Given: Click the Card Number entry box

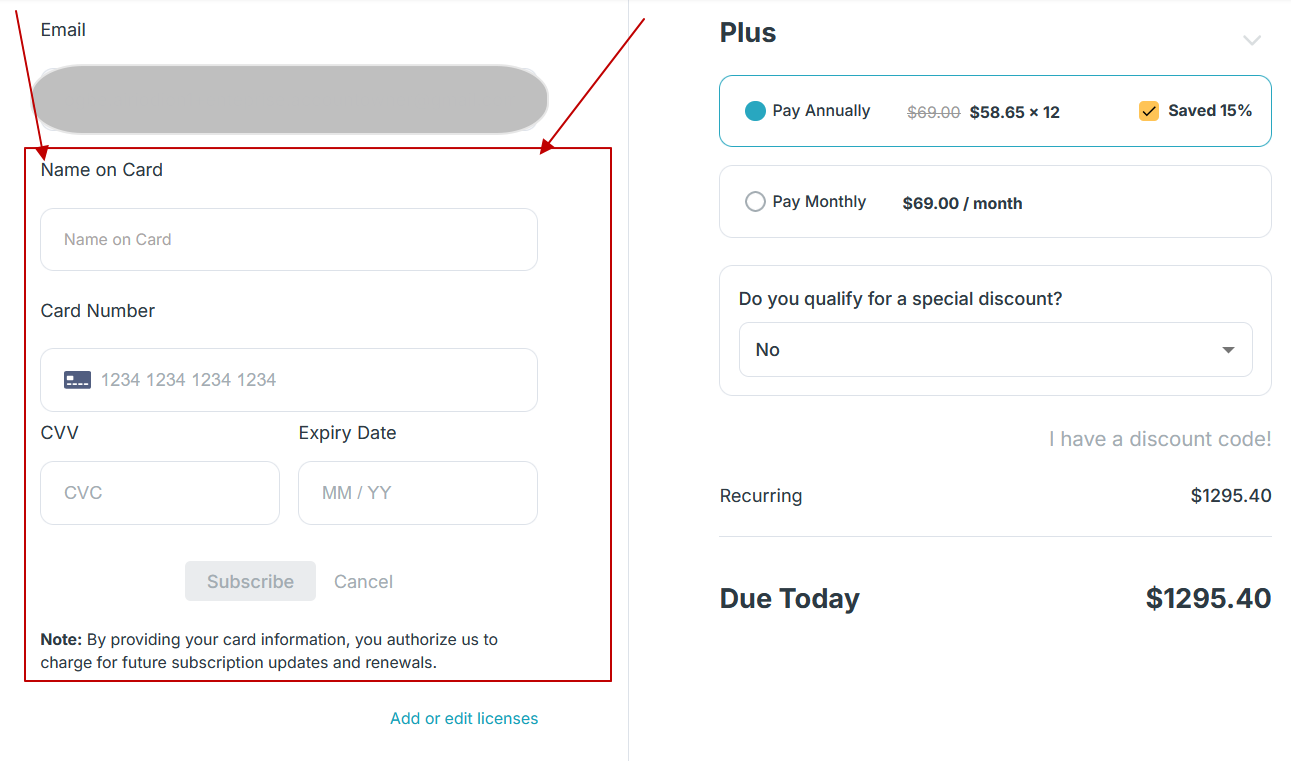Looking at the screenshot, I should (x=289, y=380).
